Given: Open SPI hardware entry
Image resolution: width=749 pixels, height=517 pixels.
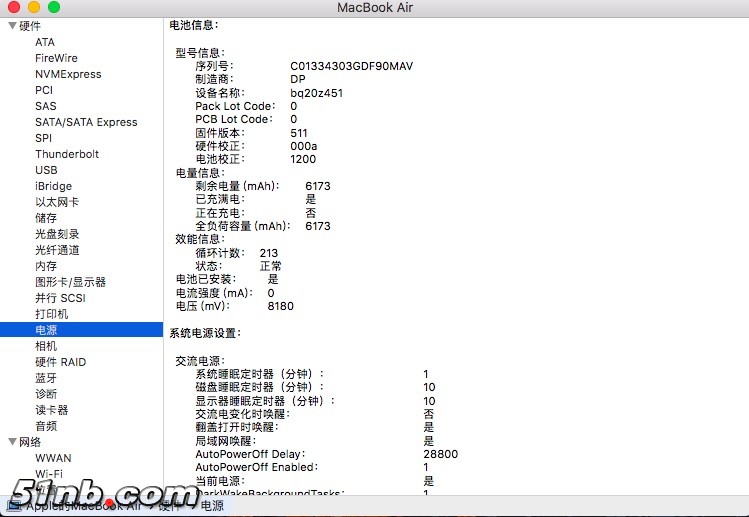Looking at the screenshot, I should (x=43, y=138).
